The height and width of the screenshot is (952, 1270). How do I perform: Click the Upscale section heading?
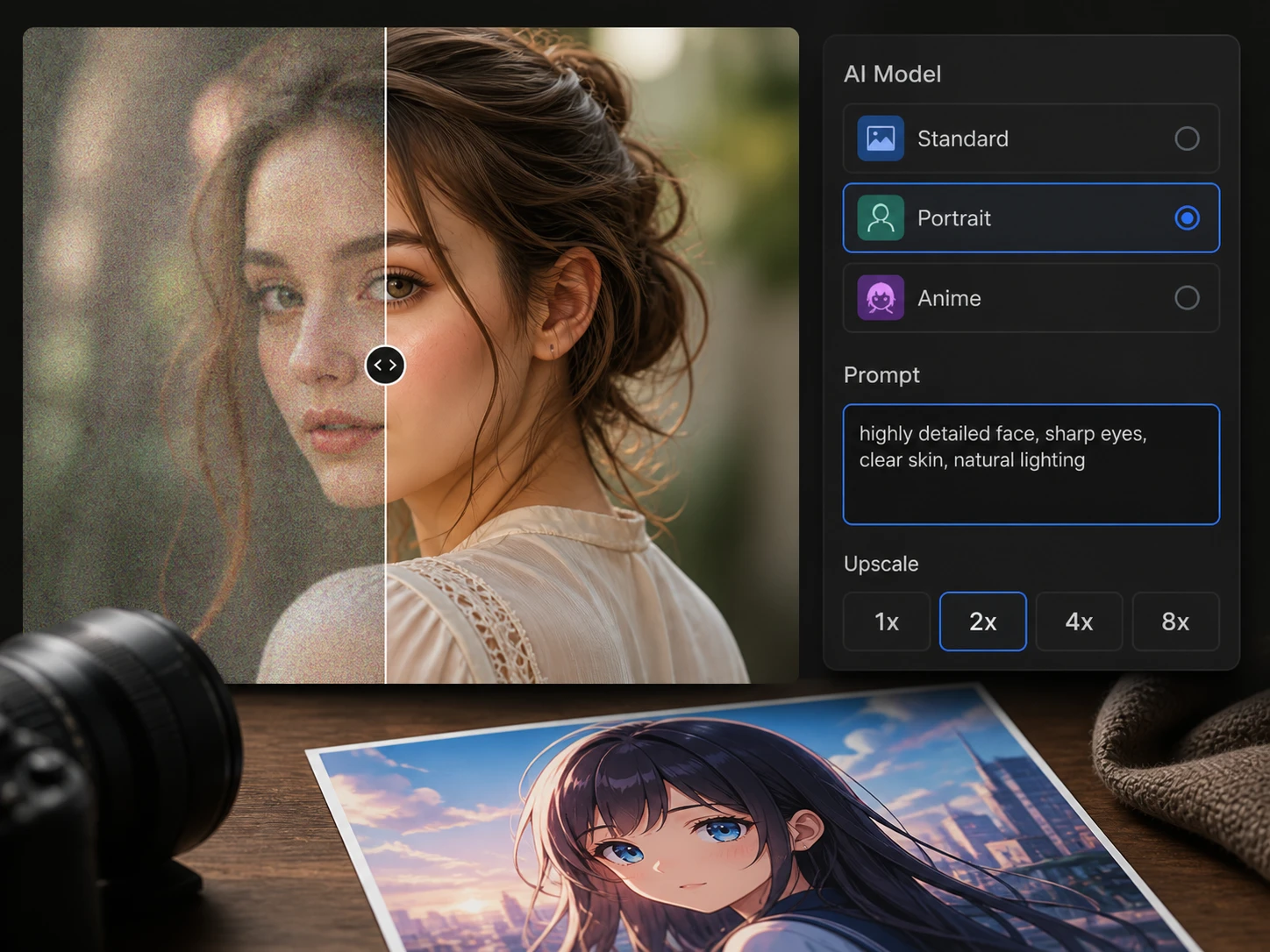pyautogui.click(x=881, y=564)
